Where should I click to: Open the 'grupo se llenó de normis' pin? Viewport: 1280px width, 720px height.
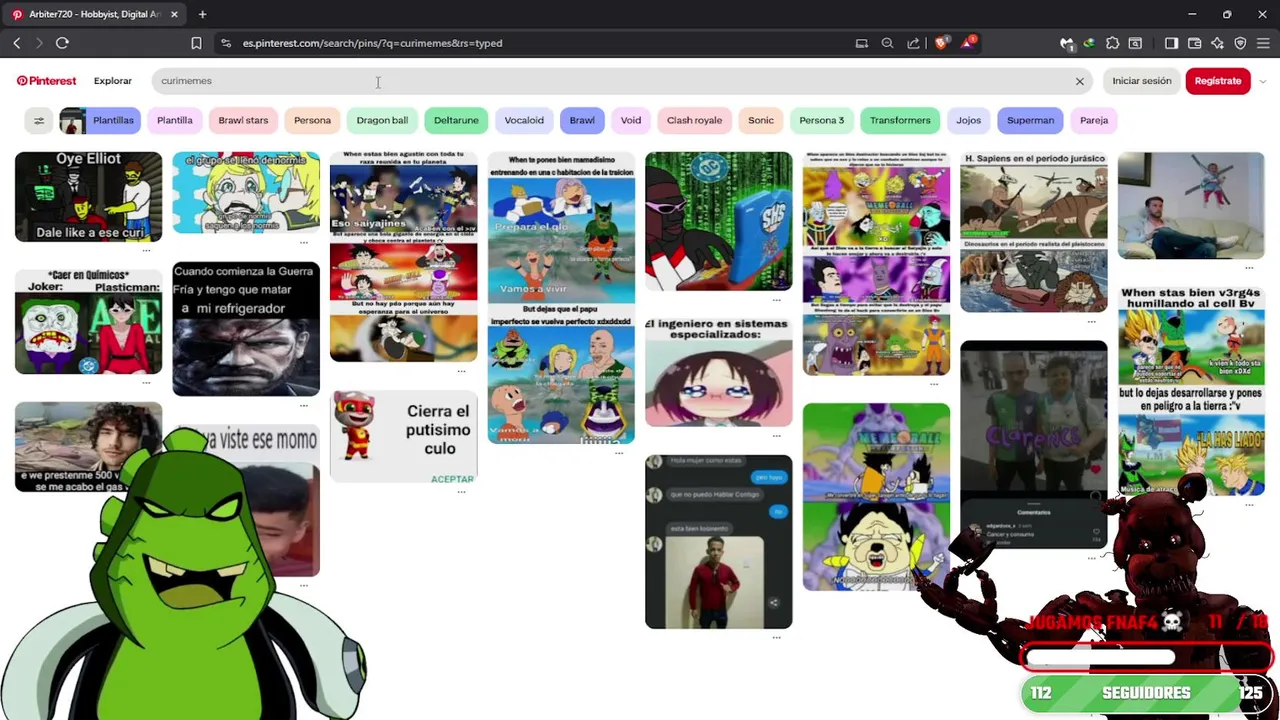(x=246, y=193)
